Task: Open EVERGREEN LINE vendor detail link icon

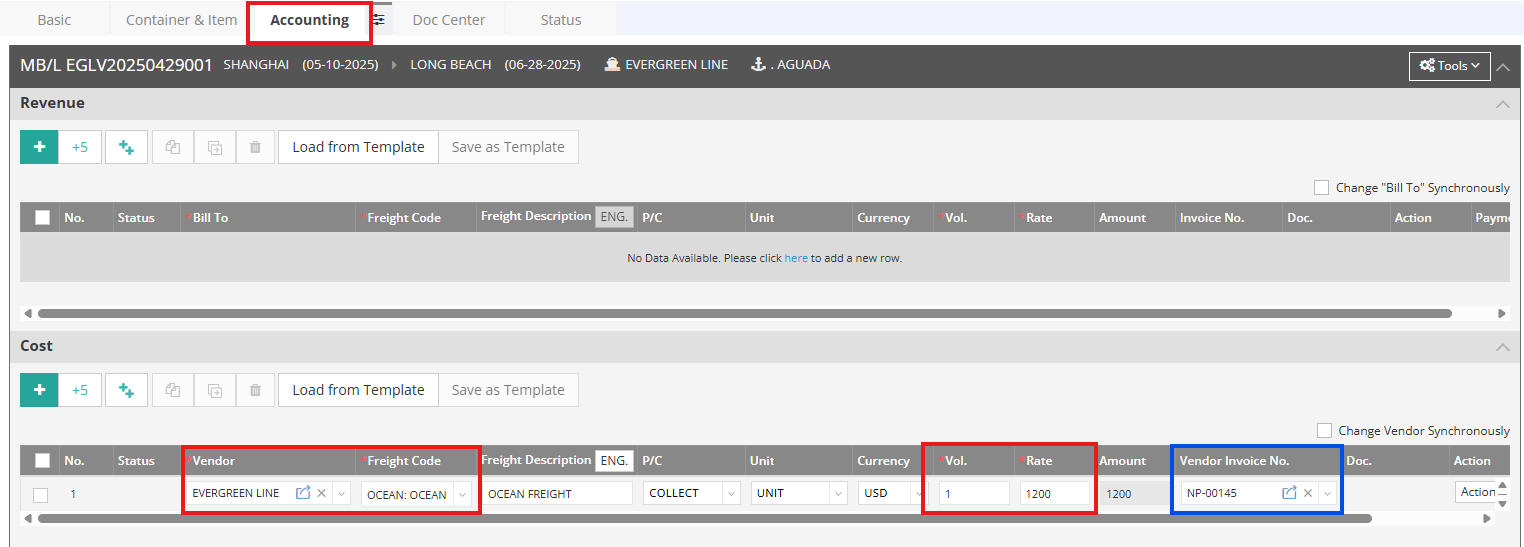Action: click(x=303, y=493)
